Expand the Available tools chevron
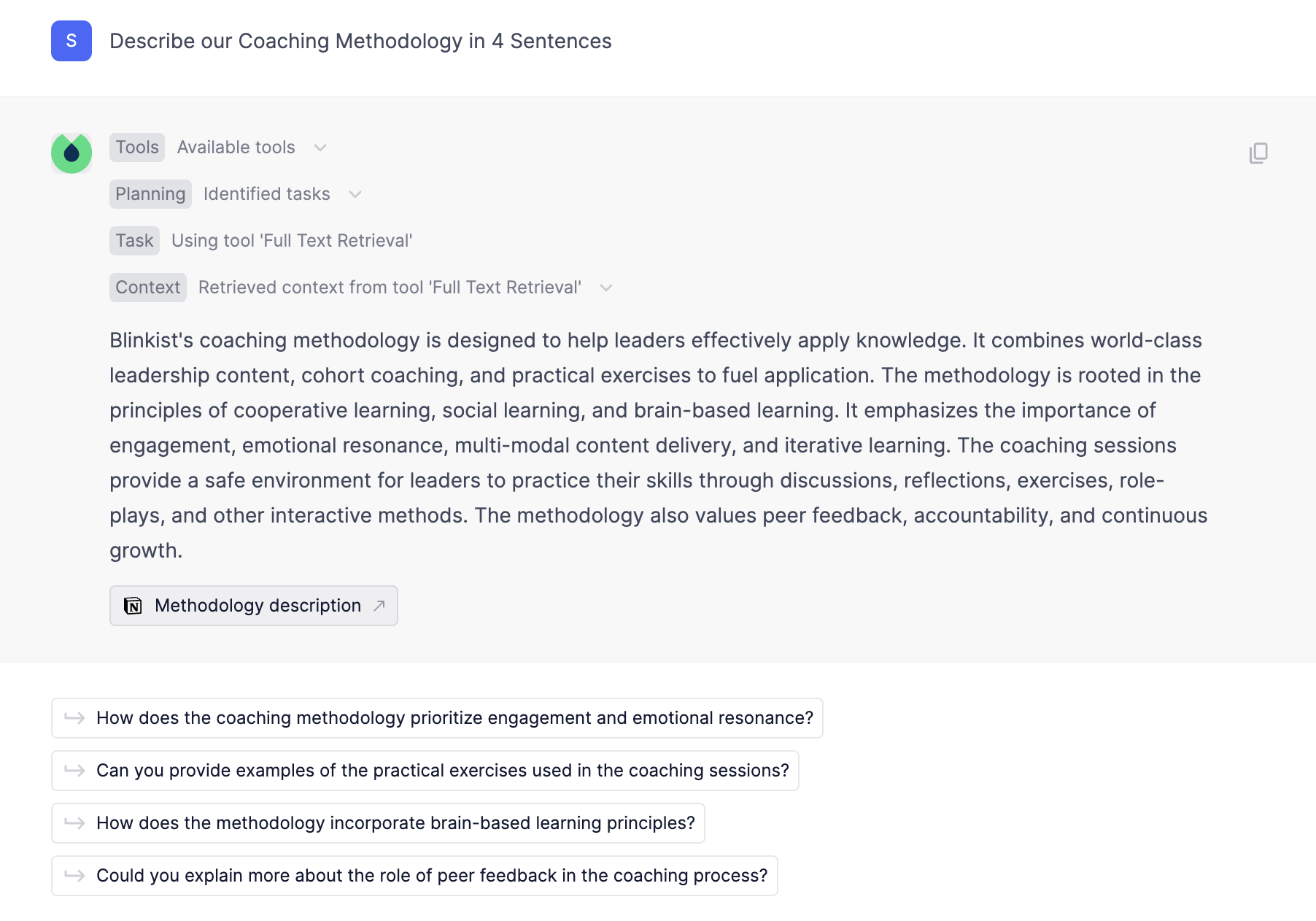This screenshot has width=1316, height=921. coord(320,147)
